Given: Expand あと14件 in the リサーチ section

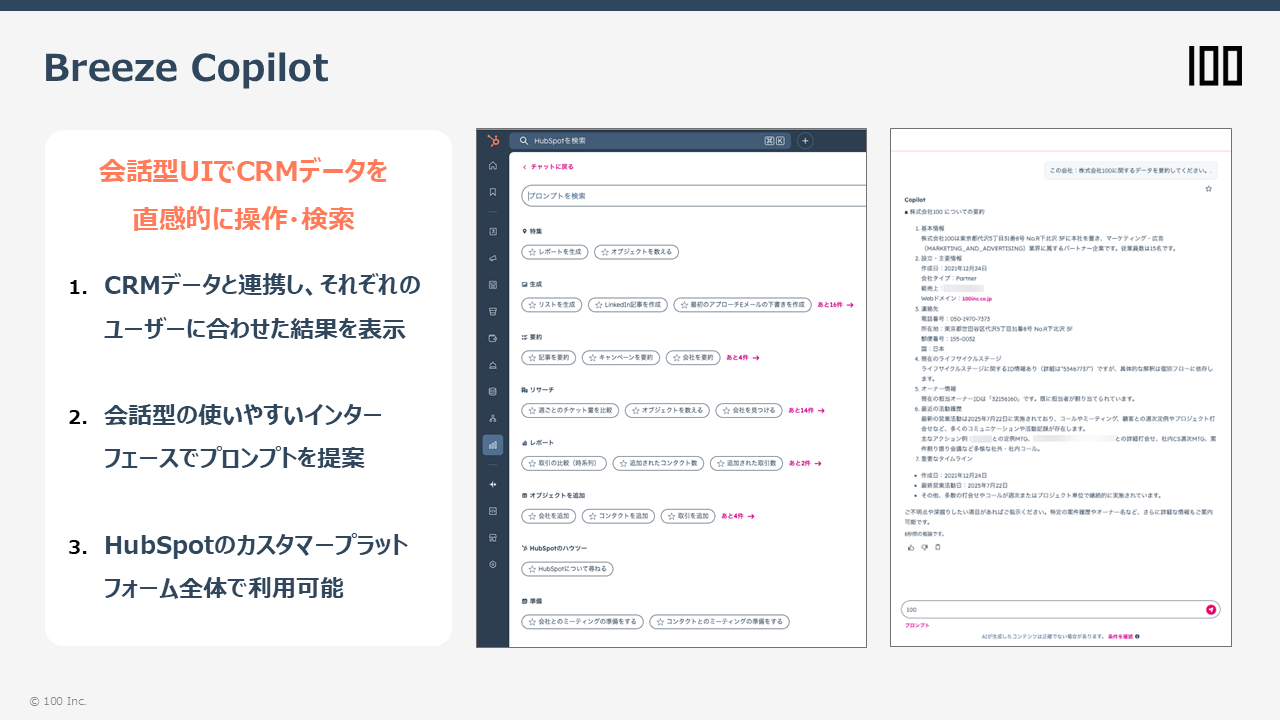Looking at the screenshot, I should tap(807, 410).
